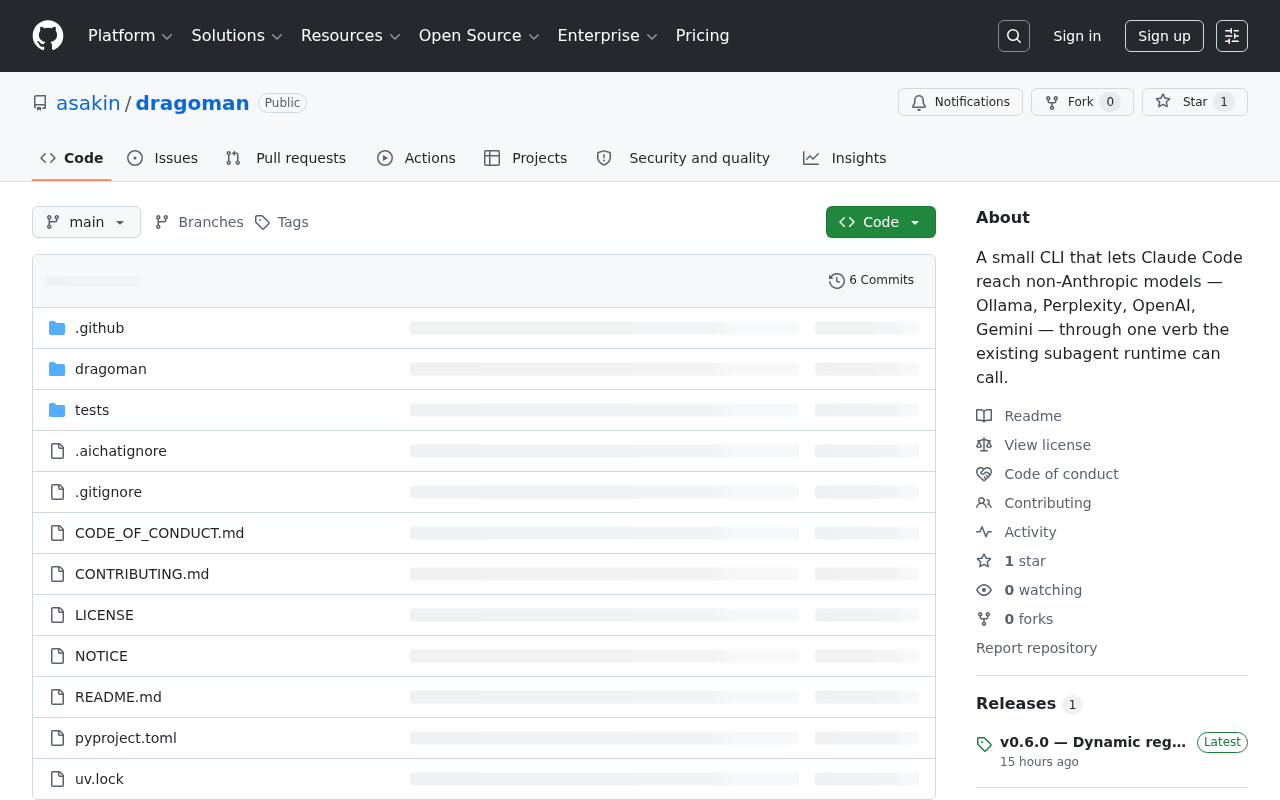Screen dimensions: 1280x800
Task: Click the scales icon beside View license
Action: 984,445
